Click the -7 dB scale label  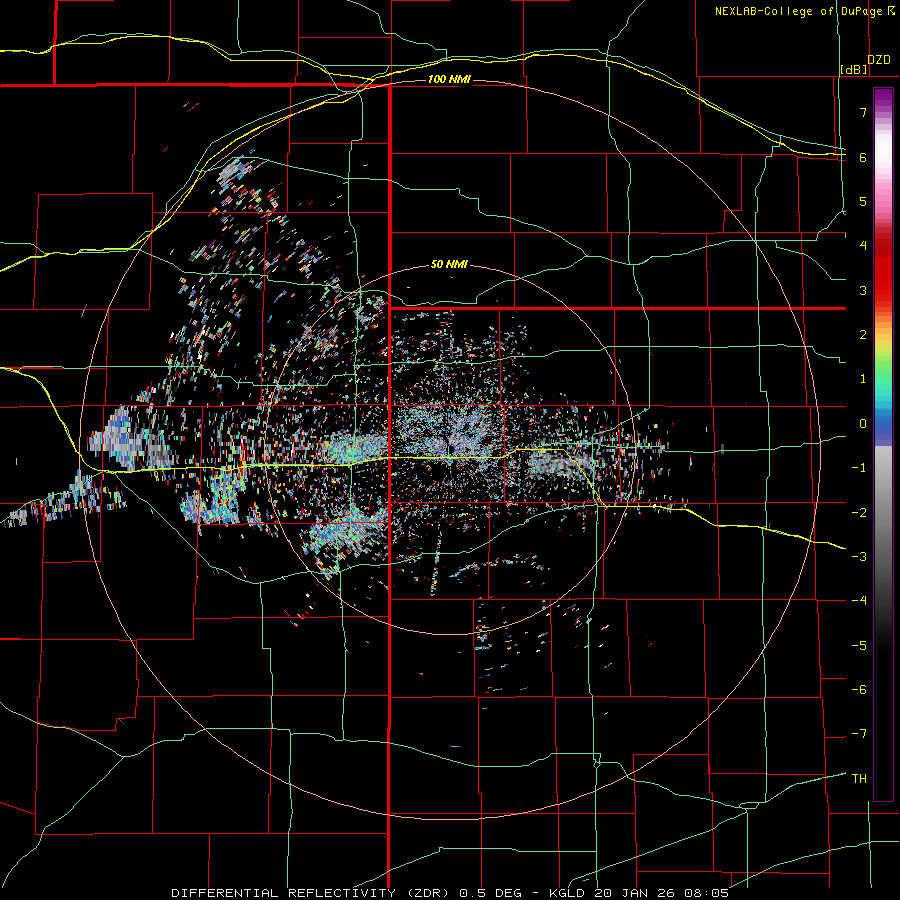pos(859,734)
